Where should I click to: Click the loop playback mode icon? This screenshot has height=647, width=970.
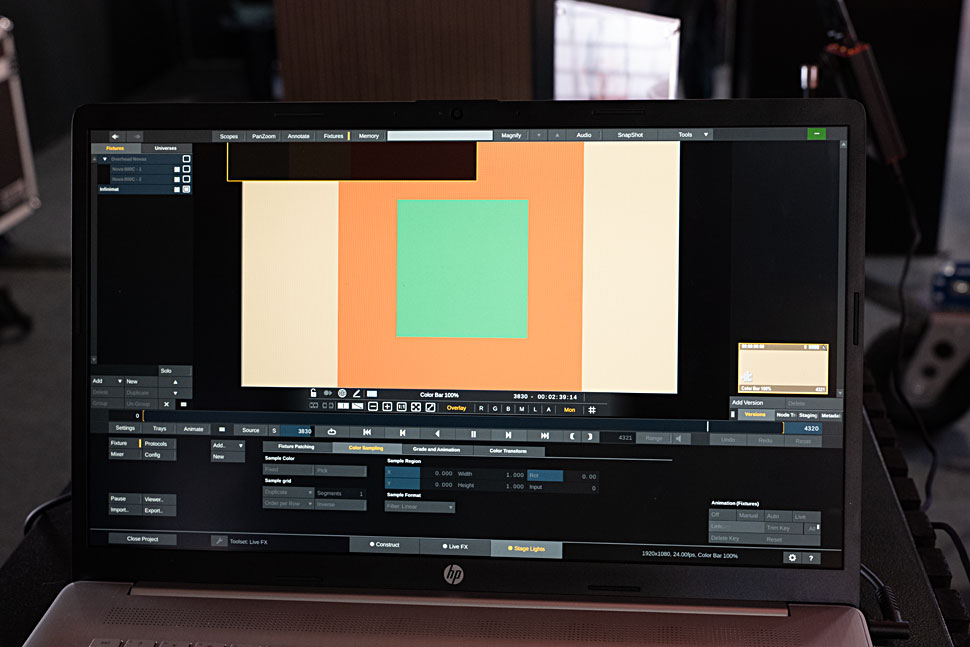(x=332, y=432)
